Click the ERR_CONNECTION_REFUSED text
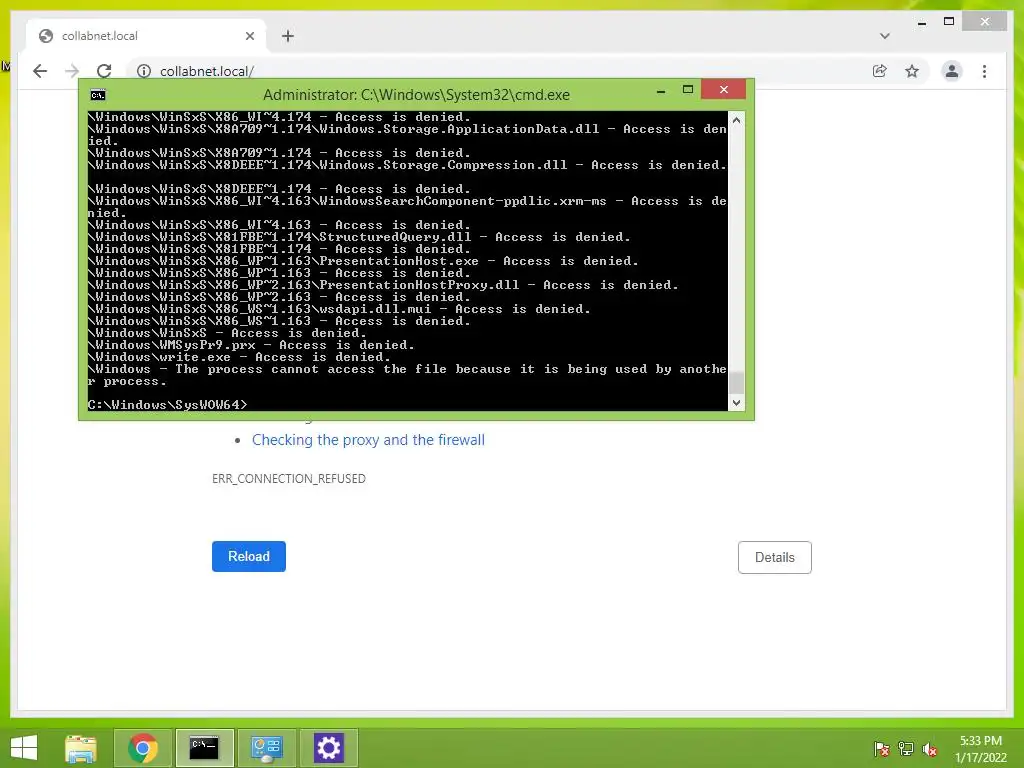The width and height of the screenshot is (1024, 768). [x=289, y=479]
